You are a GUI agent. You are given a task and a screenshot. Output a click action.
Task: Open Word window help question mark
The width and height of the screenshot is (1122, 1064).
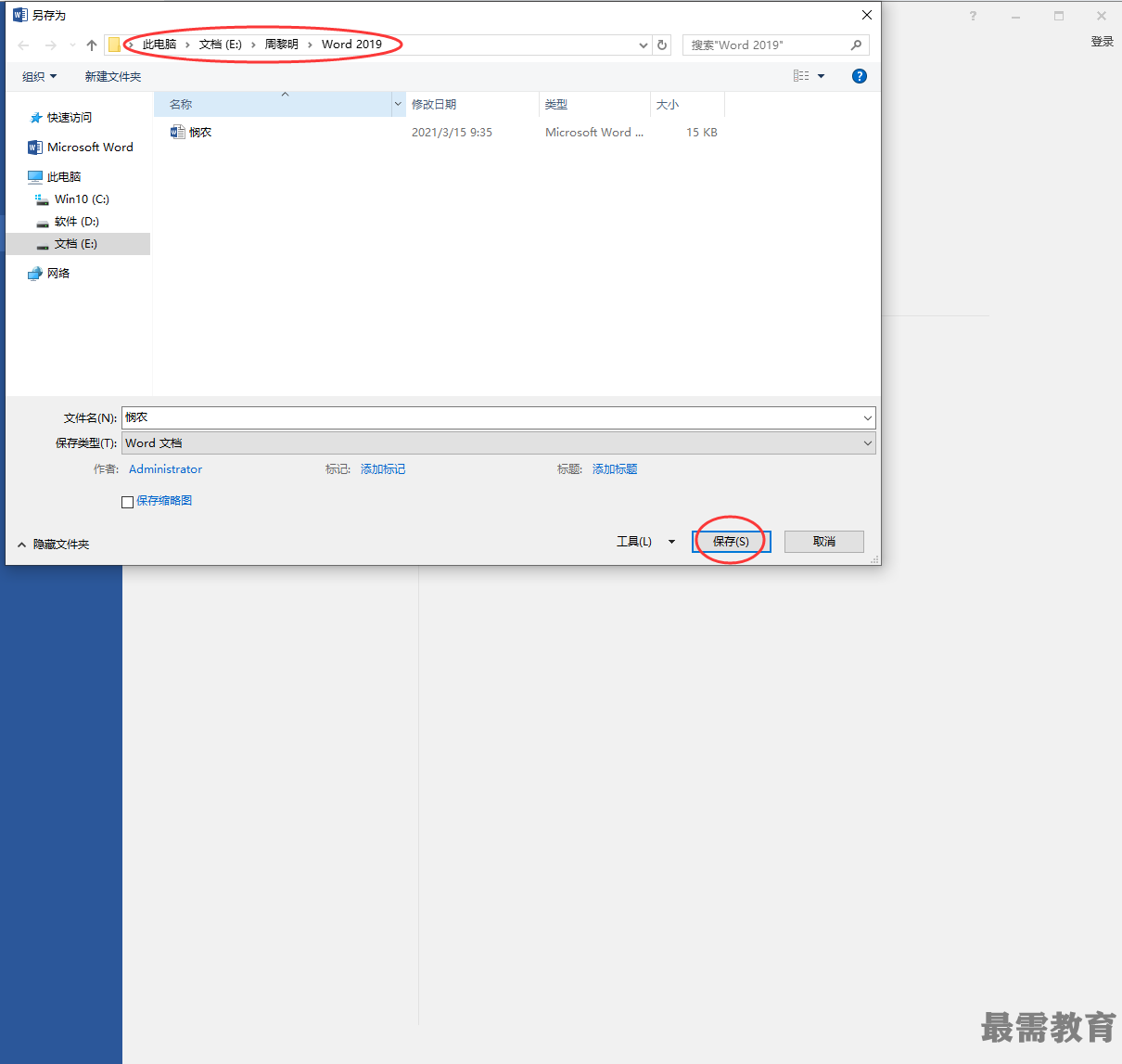[973, 16]
